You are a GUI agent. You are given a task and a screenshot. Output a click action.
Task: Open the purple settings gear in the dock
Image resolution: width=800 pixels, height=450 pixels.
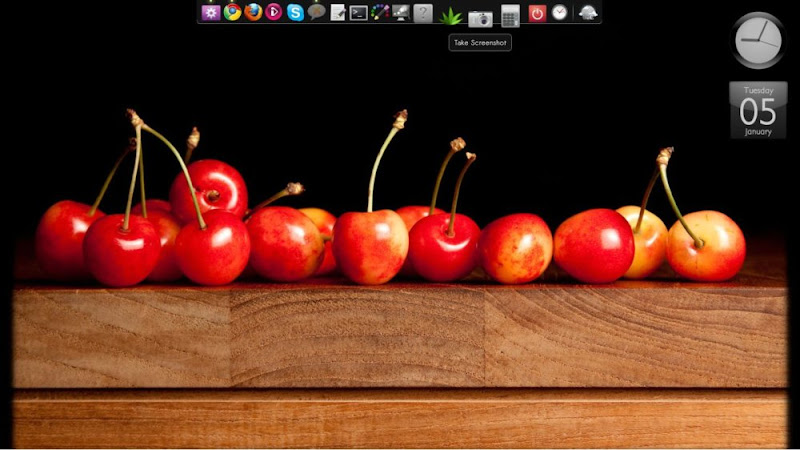[x=211, y=13]
